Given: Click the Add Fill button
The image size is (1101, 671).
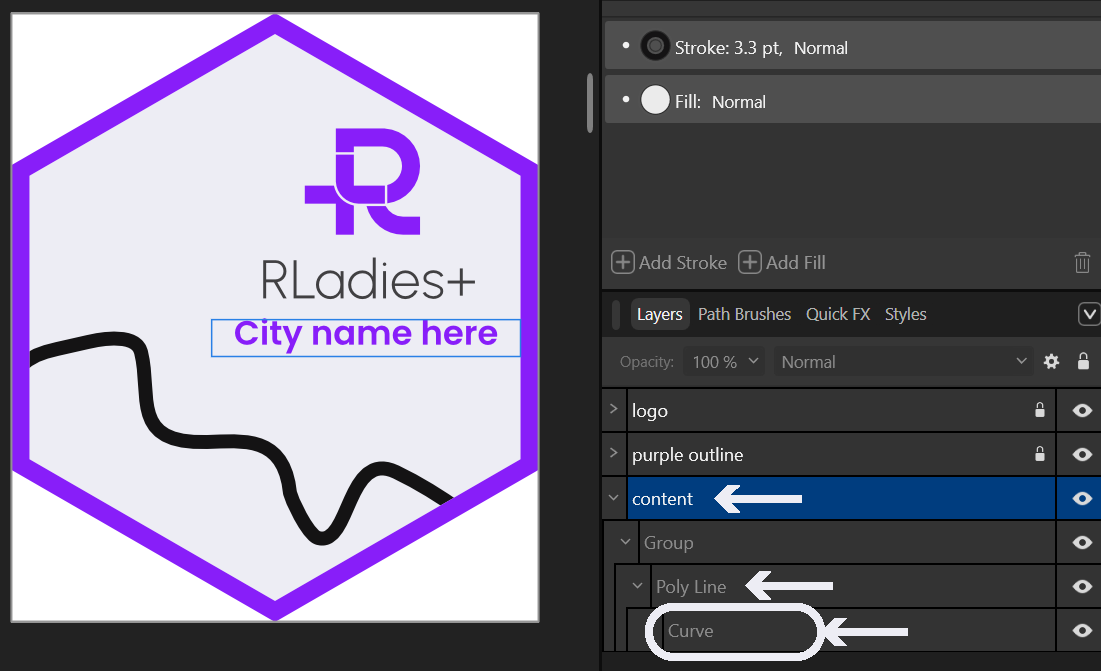Looking at the screenshot, I should pyautogui.click(x=782, y=263).
